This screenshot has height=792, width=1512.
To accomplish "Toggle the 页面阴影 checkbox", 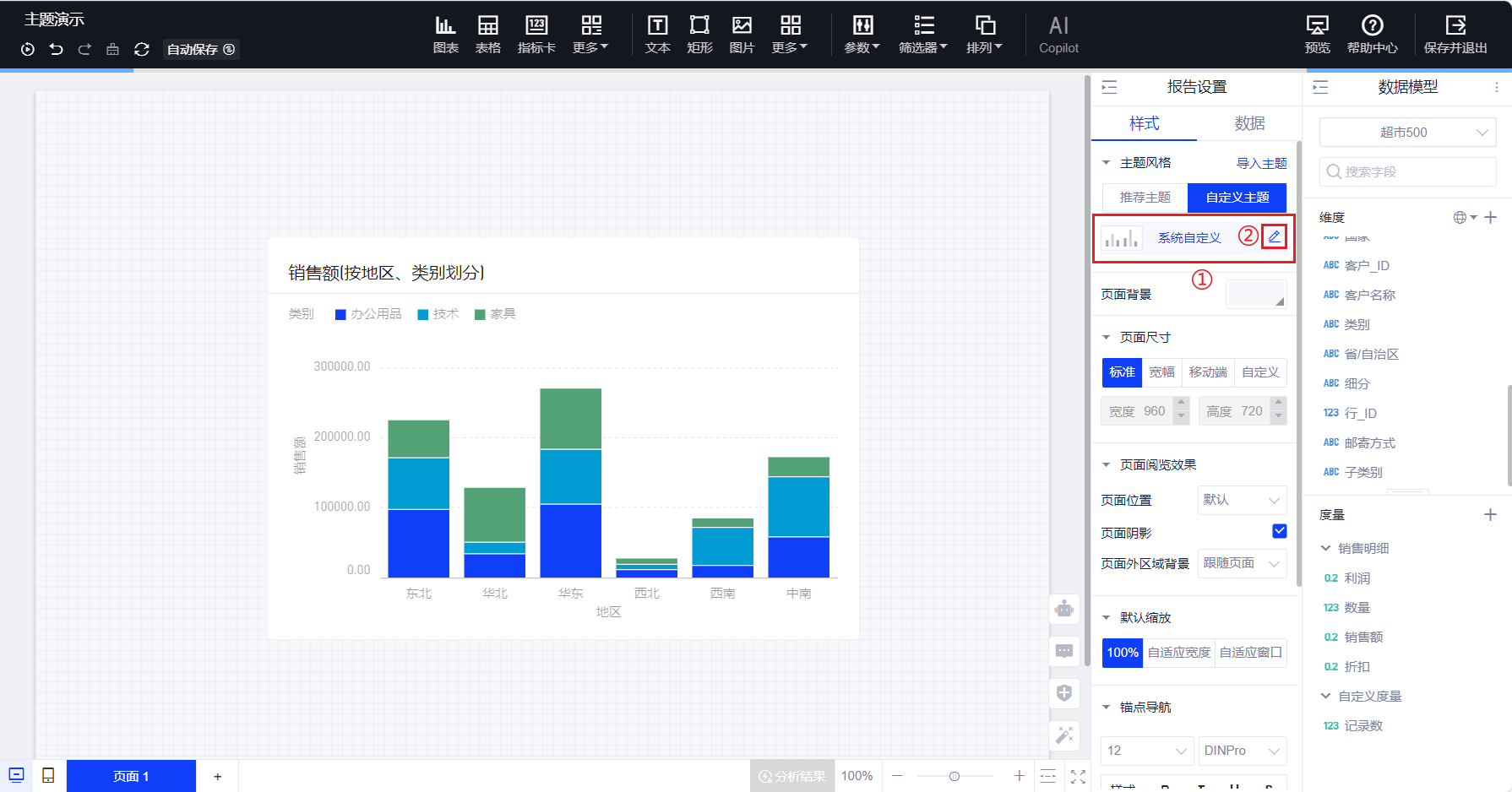I will (1279, 531).
